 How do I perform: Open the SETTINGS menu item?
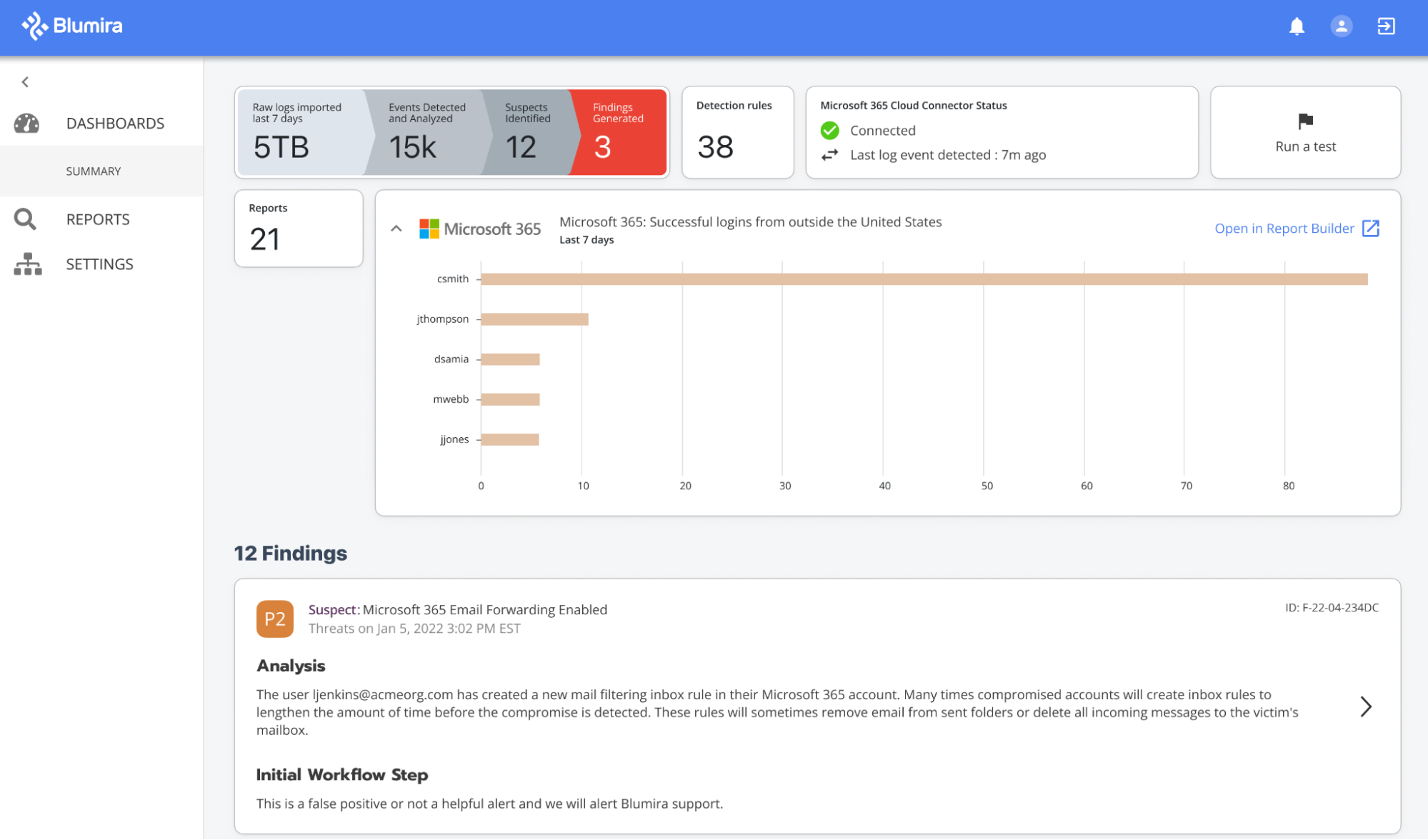(x=100, y=264)
